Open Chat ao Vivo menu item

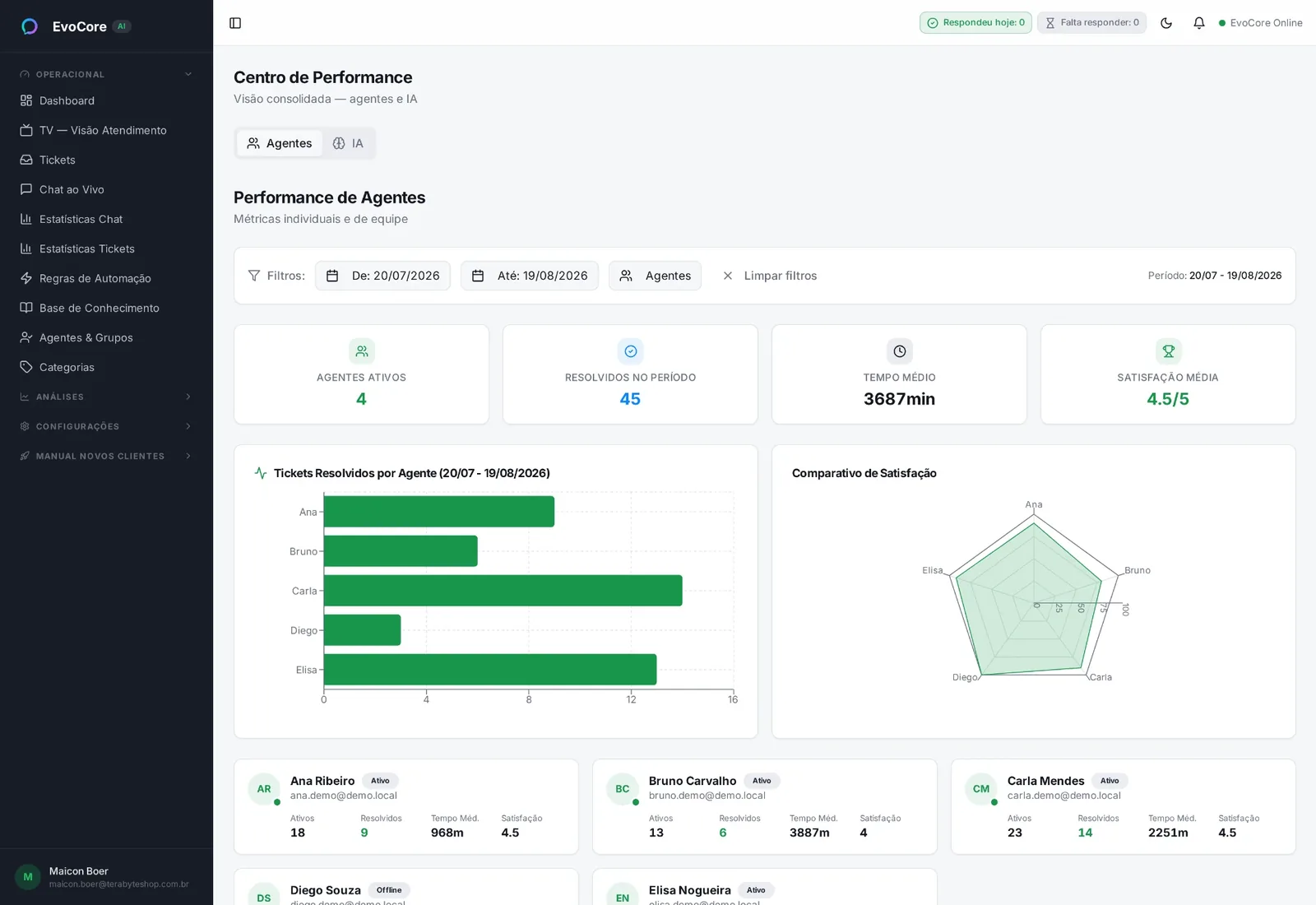[x=106, y=189]
